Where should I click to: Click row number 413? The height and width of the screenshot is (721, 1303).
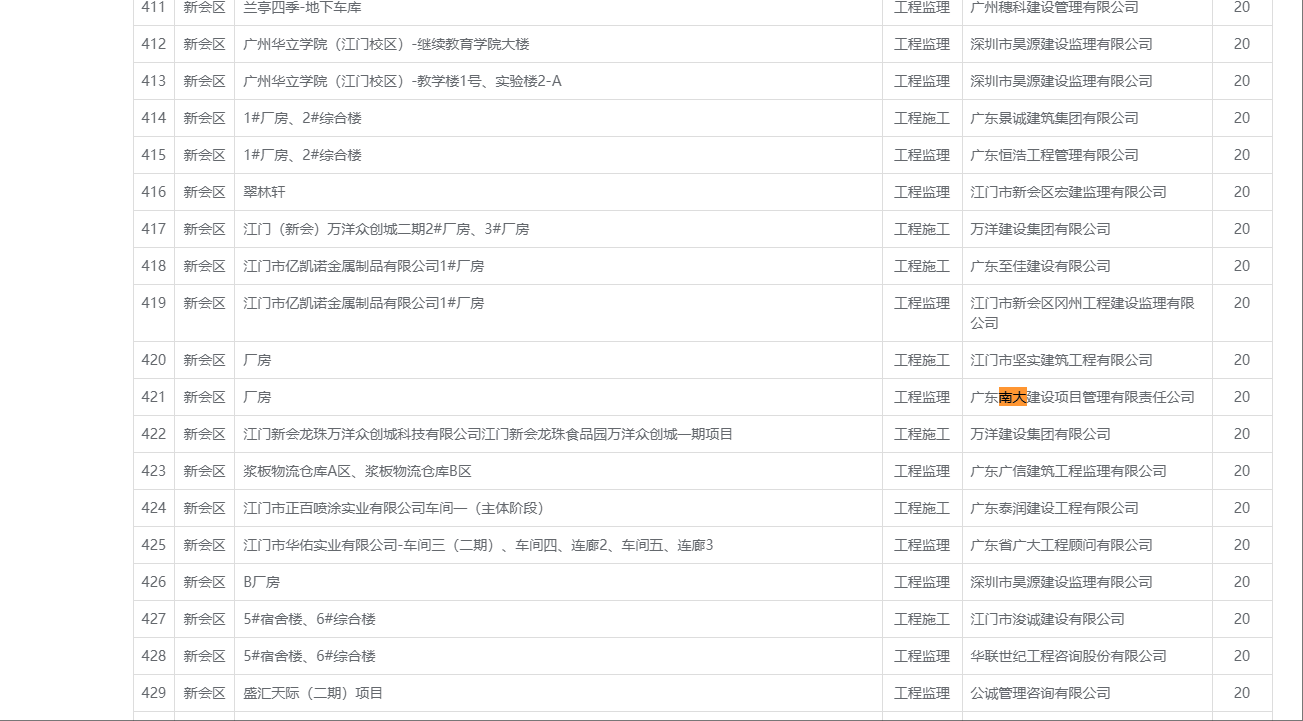click(x=153, y=81)
